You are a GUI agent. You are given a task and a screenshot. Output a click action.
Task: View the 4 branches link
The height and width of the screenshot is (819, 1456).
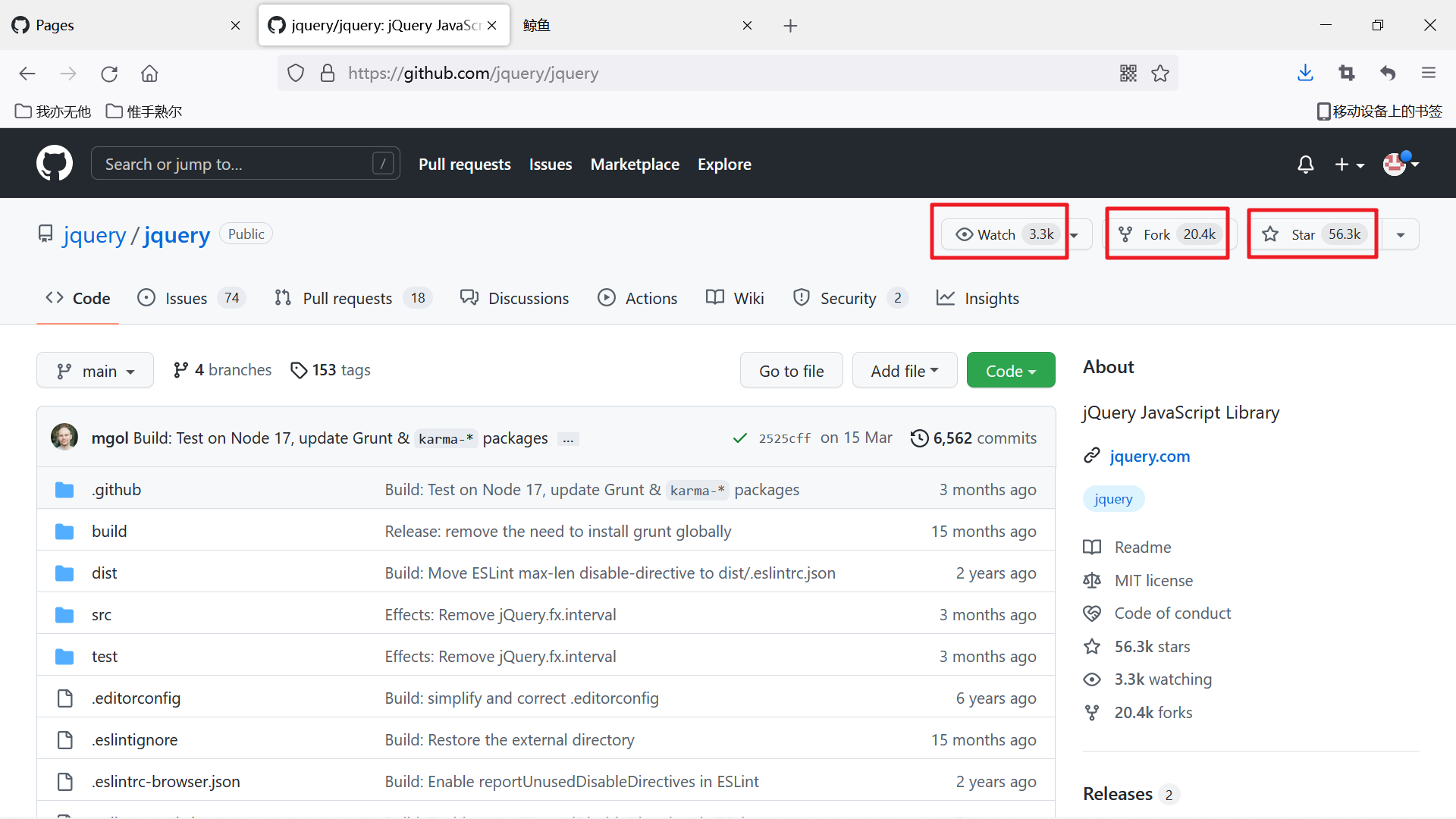(222, 370)
